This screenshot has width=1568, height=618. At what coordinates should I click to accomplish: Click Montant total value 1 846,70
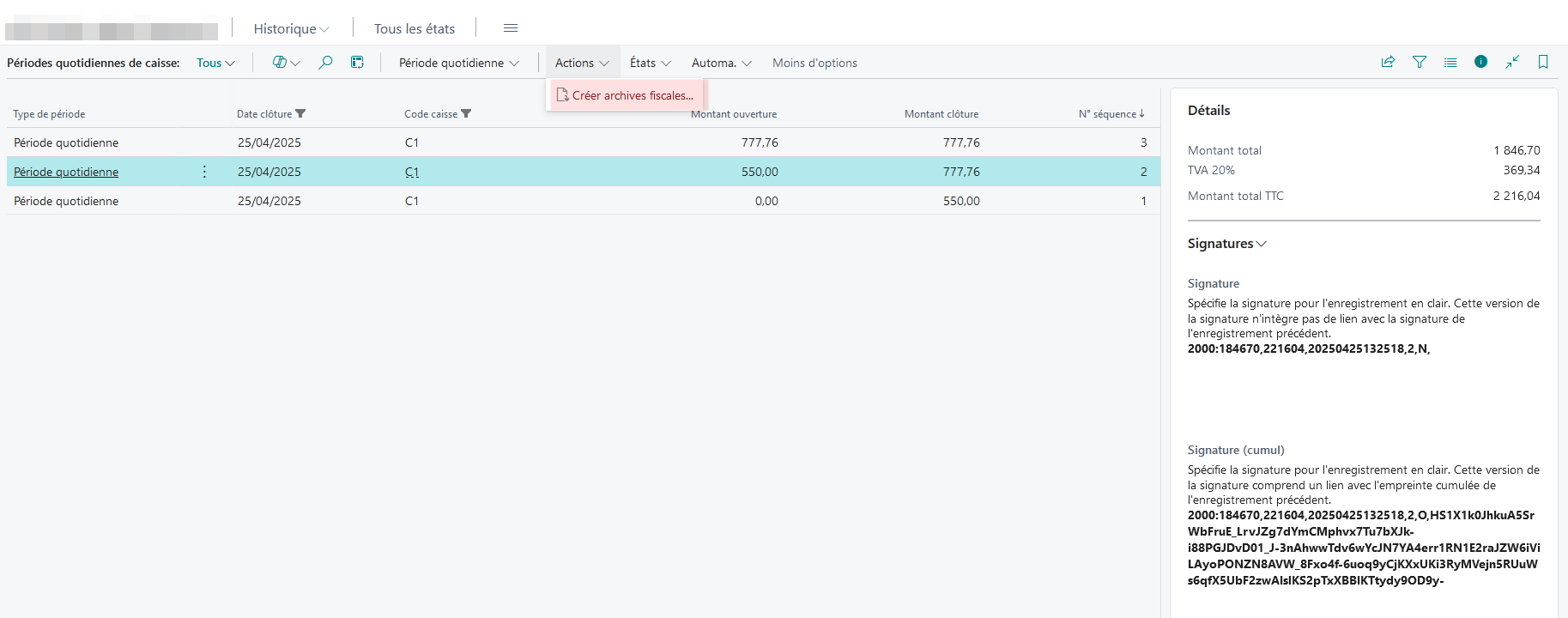tap(1517, 150)
